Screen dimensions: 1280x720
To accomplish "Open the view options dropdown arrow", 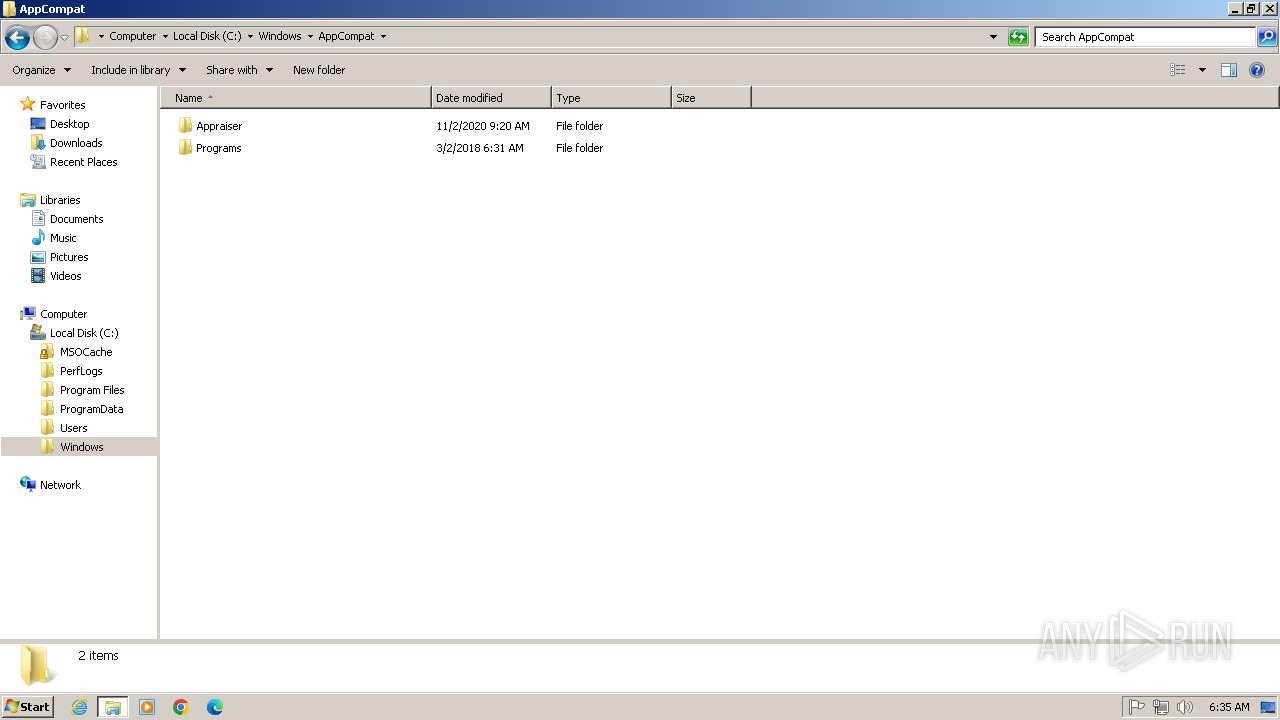I will [1202, 70].
